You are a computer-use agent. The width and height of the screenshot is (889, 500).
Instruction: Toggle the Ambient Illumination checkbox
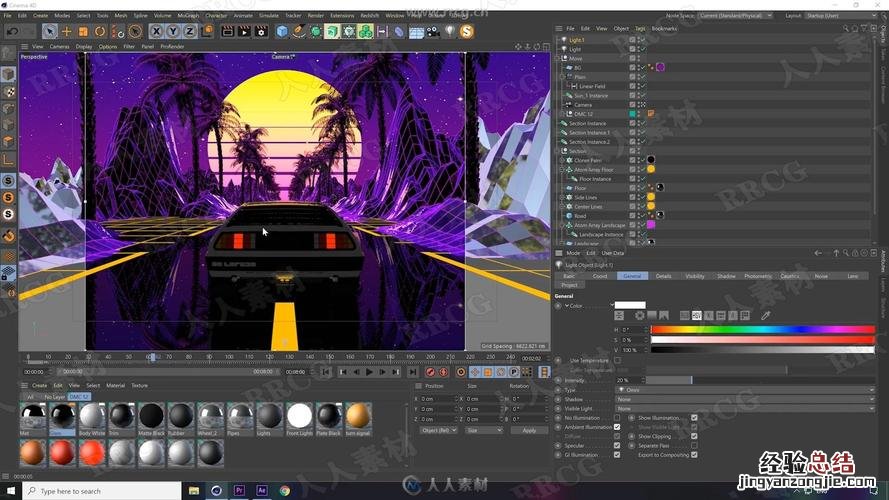[x=617, y=427]
